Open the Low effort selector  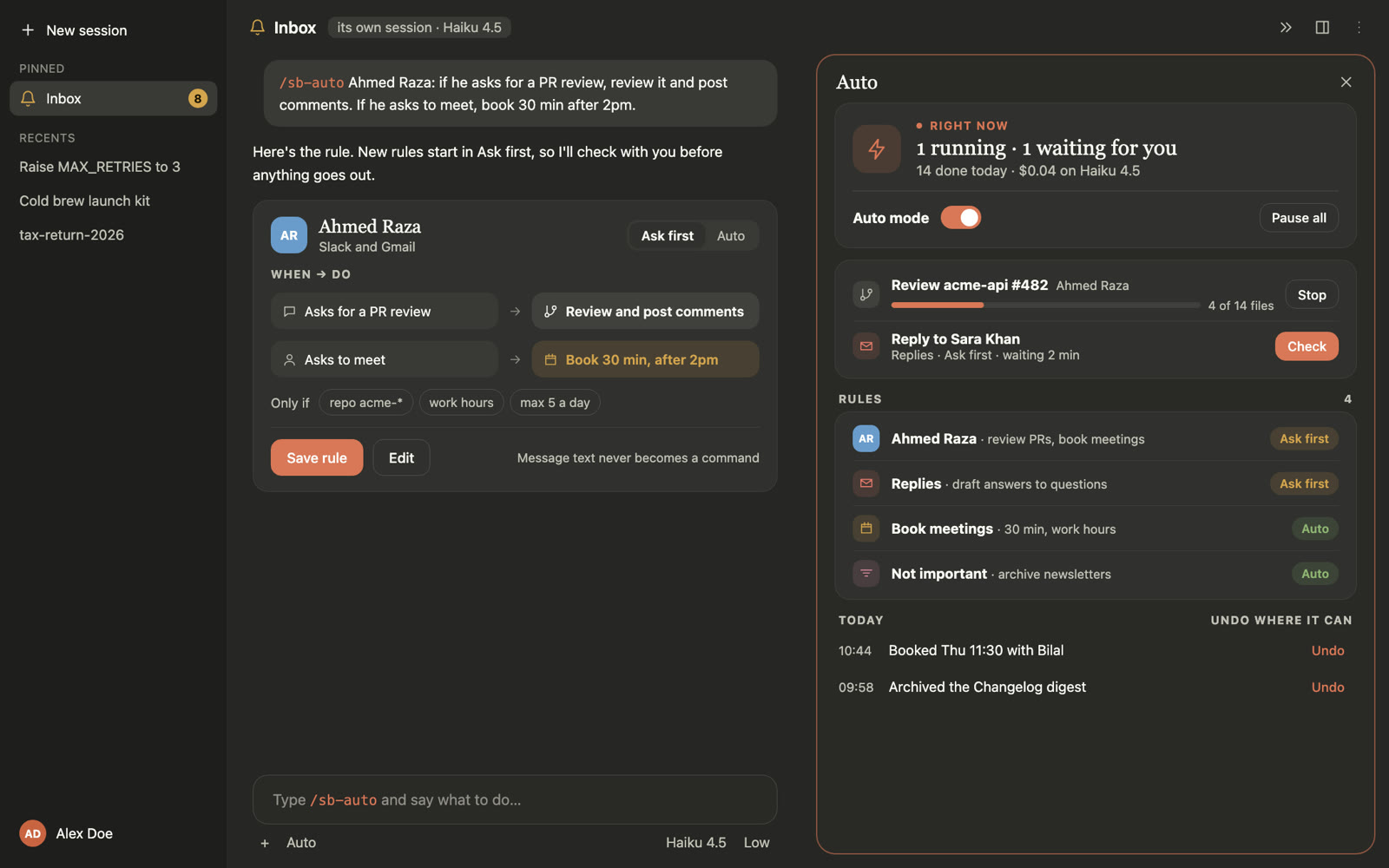click(756, 843)
